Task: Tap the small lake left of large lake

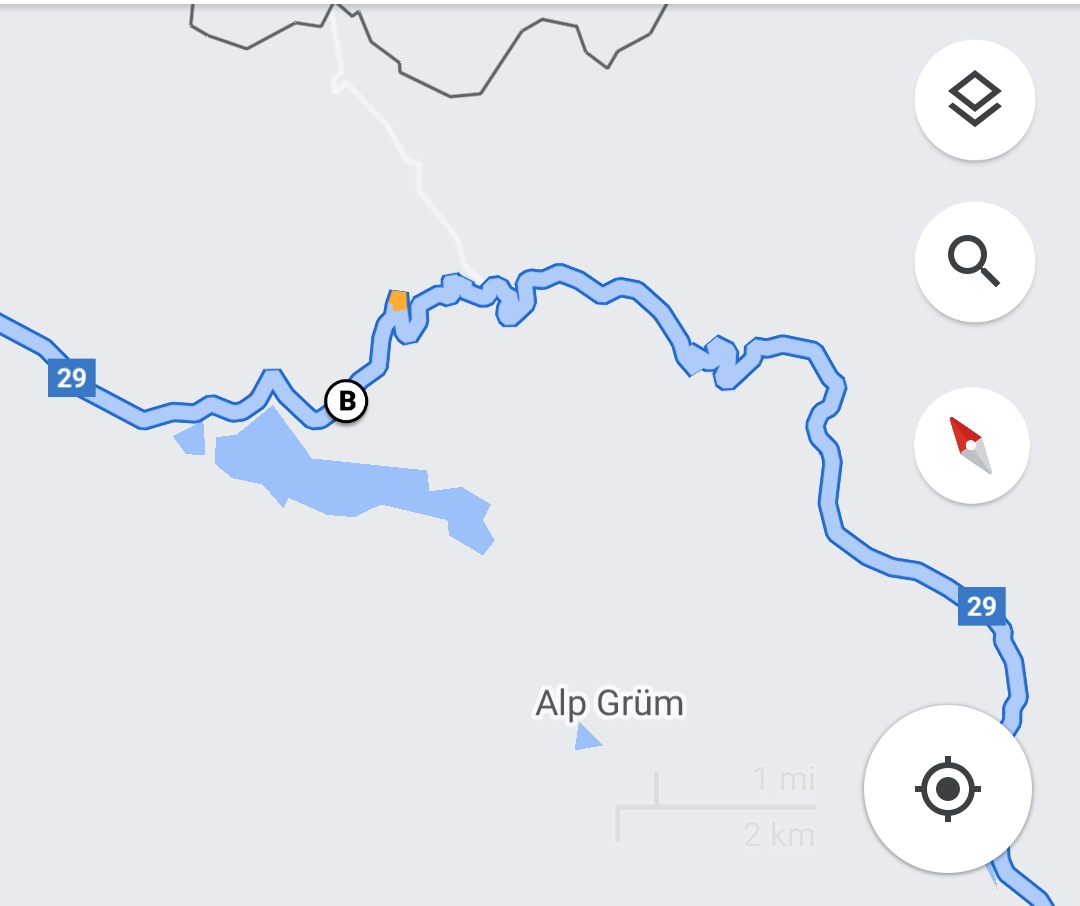Action: pyautogui.click(x=191, y=440)
